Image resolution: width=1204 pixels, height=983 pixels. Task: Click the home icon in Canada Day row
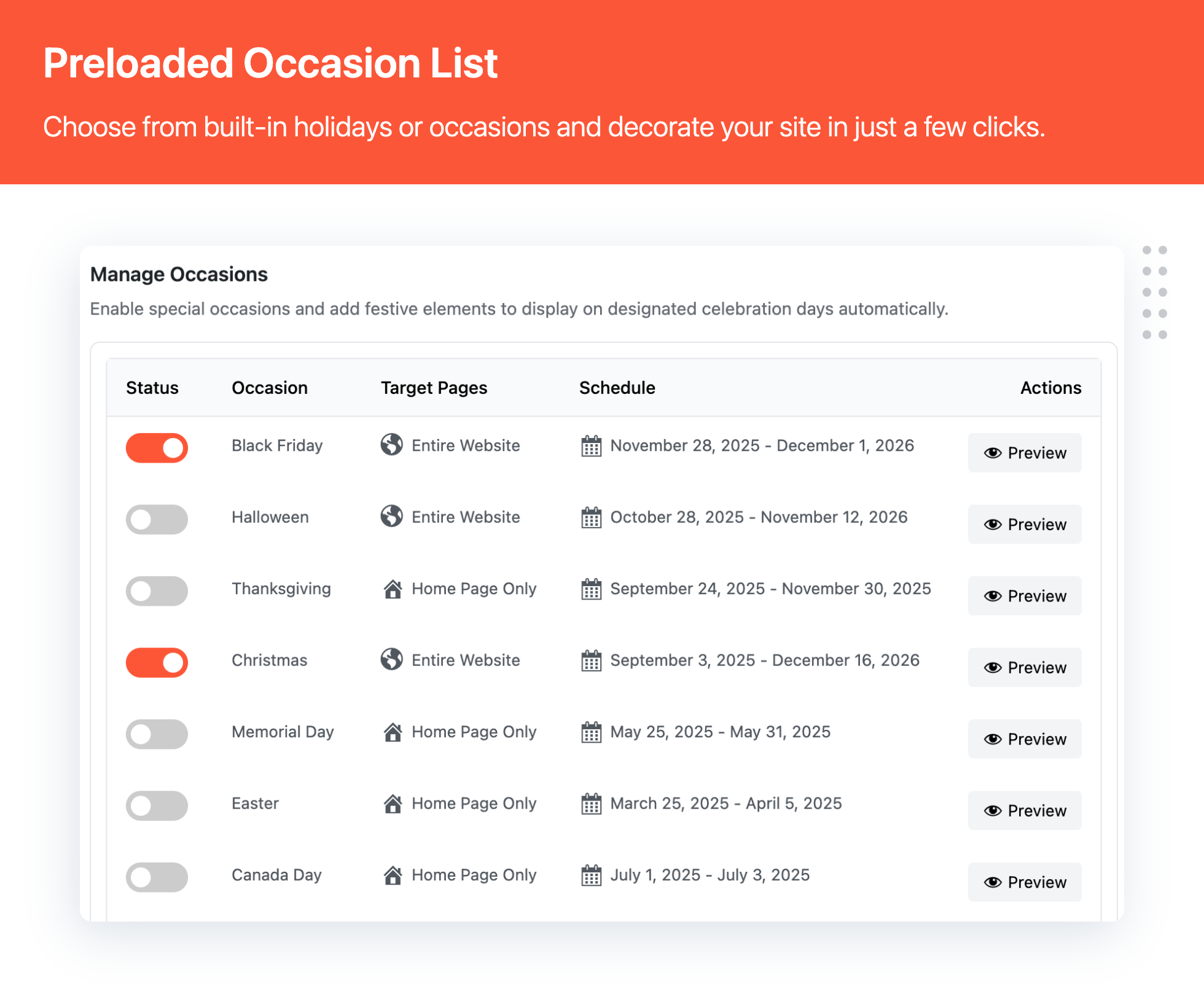pyautogui.click(x=393, y=875)
